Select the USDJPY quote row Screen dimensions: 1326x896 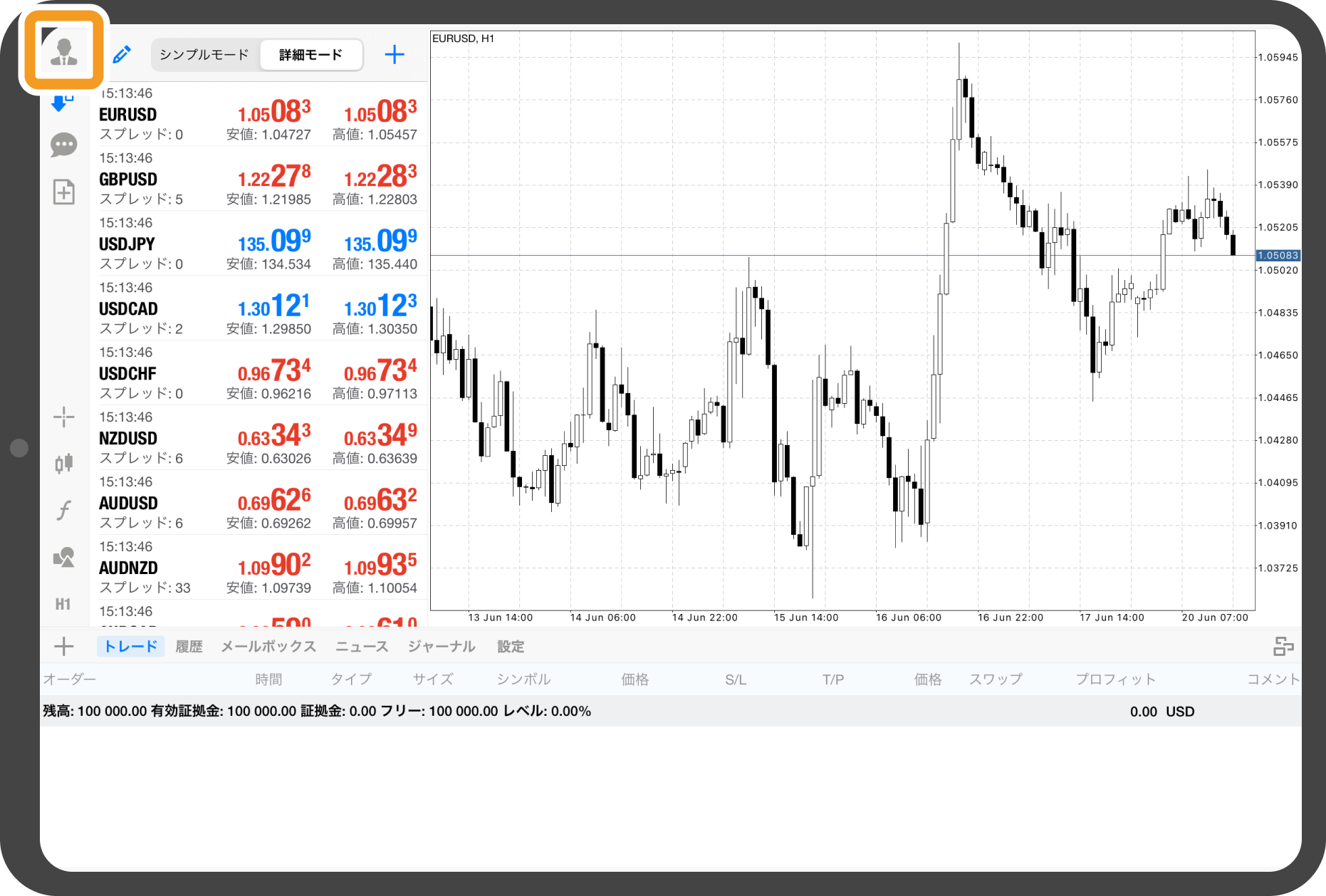[258, 244]
